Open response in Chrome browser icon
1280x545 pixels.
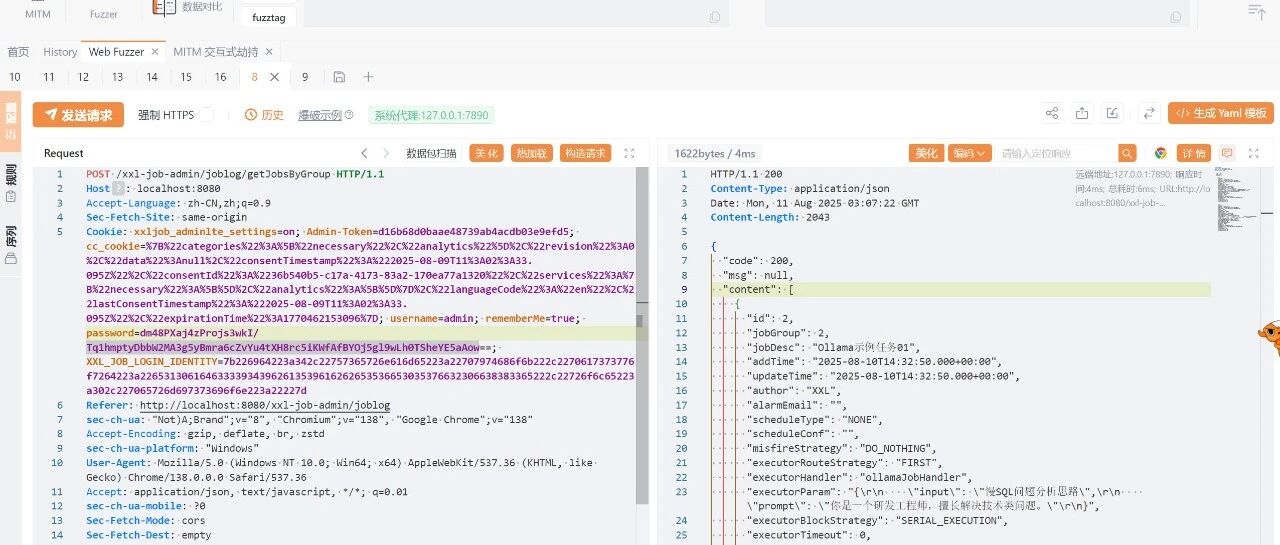point(1161,153)
